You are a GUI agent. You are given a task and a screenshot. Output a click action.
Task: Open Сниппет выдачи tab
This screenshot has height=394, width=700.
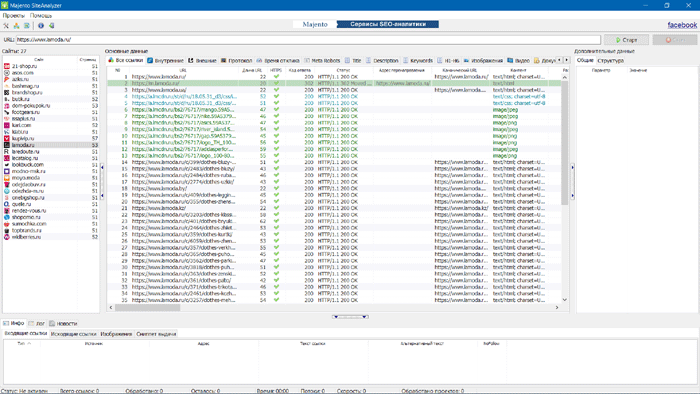point(156,334)
